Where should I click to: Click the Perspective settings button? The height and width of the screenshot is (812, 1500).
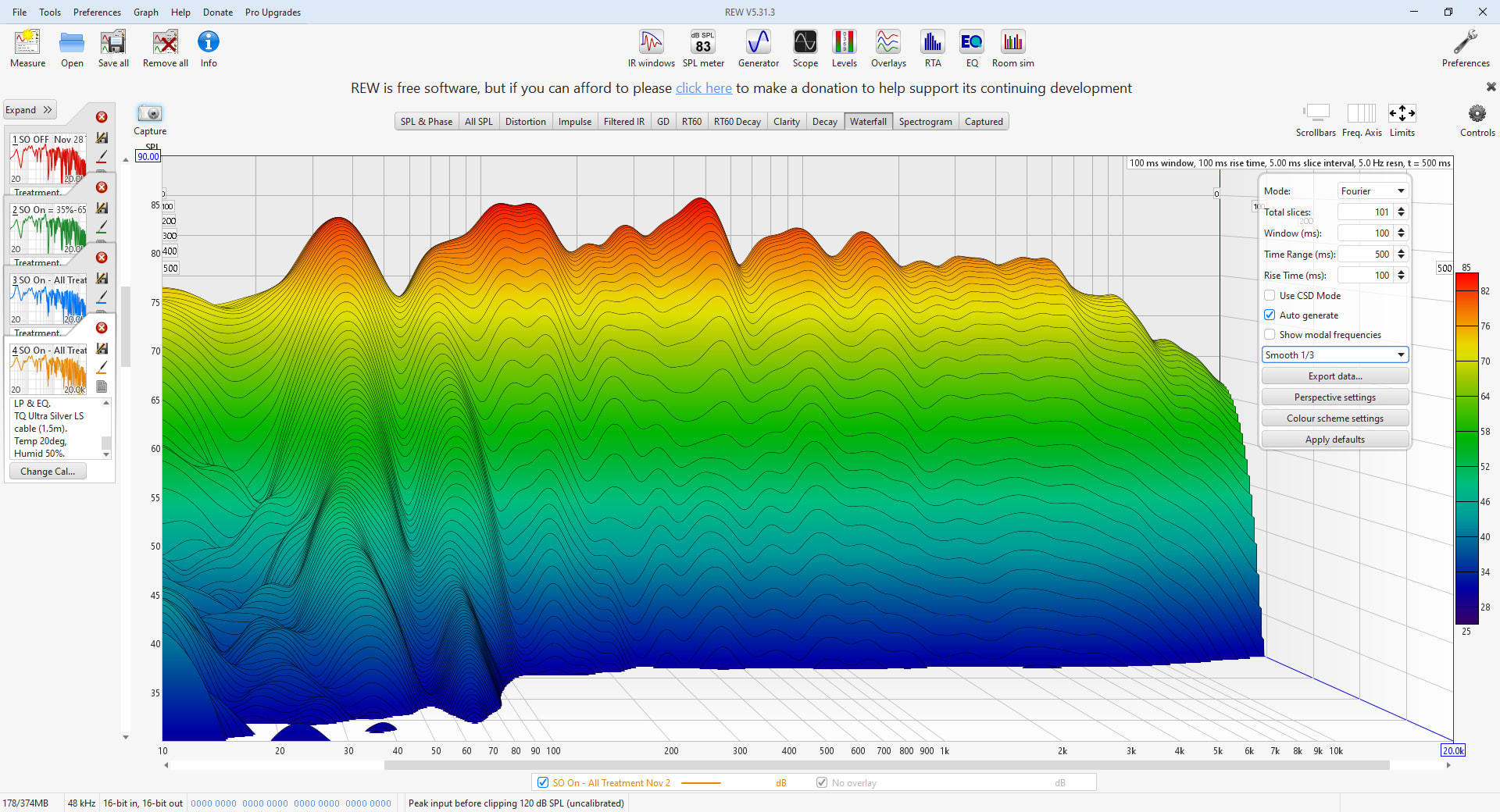1334,397
